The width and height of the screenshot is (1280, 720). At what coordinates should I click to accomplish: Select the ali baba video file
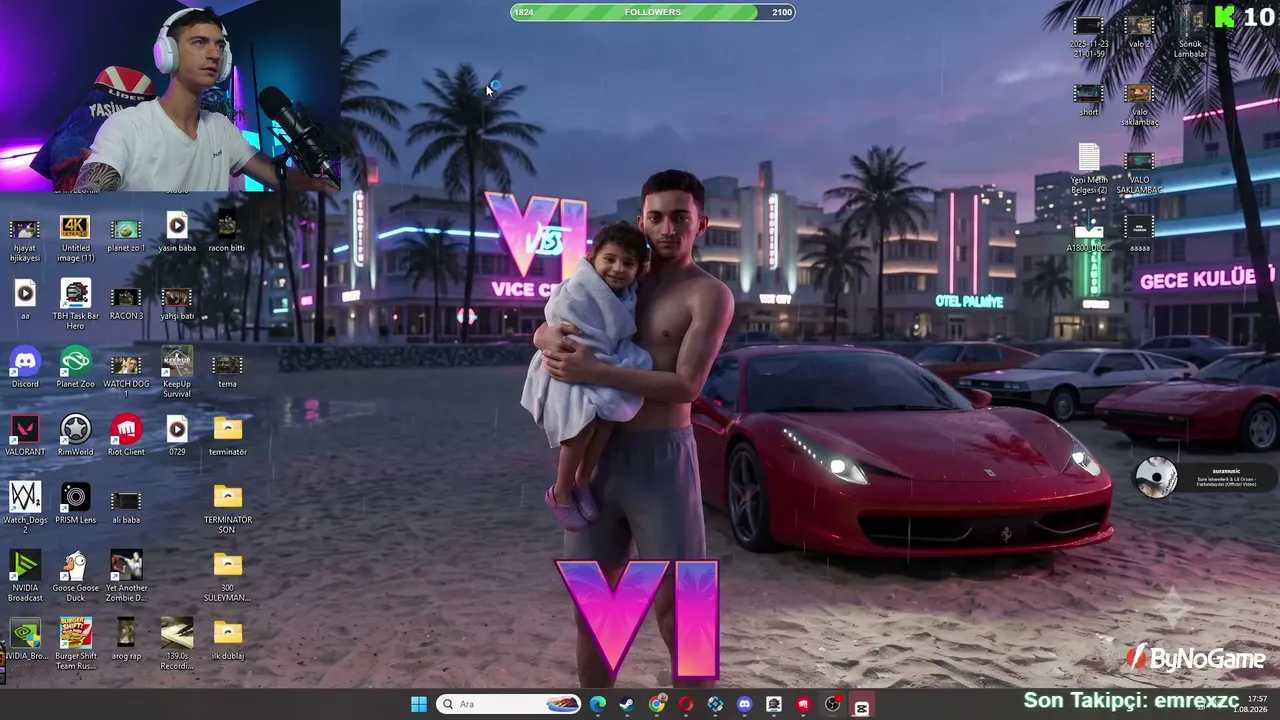pos(126,506)
